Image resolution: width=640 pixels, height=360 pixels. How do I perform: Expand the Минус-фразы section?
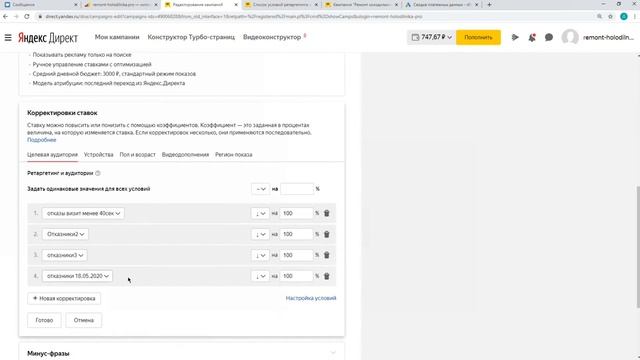pos(333,353)
